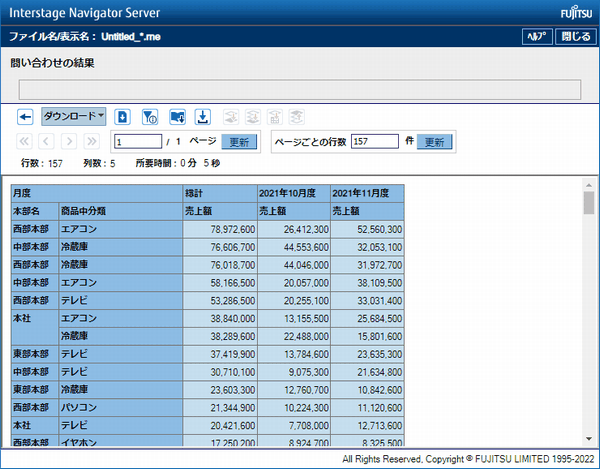600x469 pixels.
Task: Click the first grayed layer icon
Action: click(x=231, y=117)
